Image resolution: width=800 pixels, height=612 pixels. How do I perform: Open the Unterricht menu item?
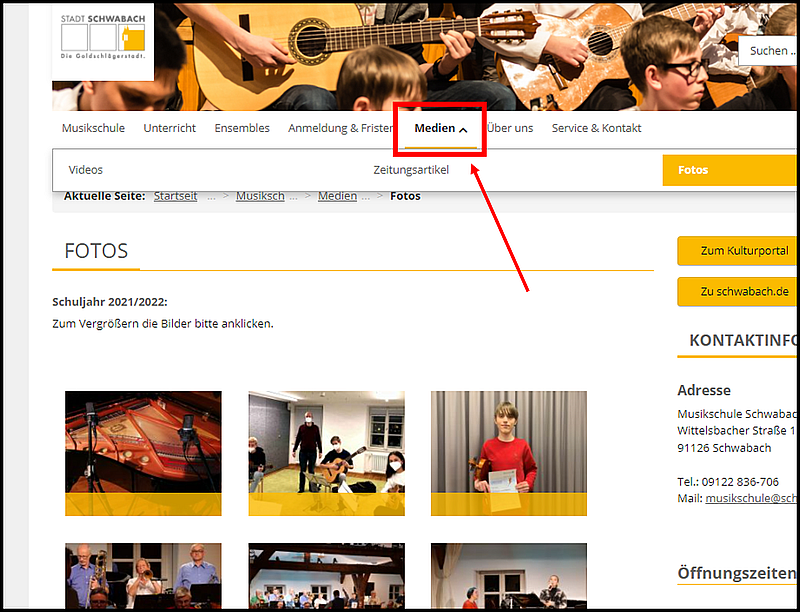coord(169,128)
